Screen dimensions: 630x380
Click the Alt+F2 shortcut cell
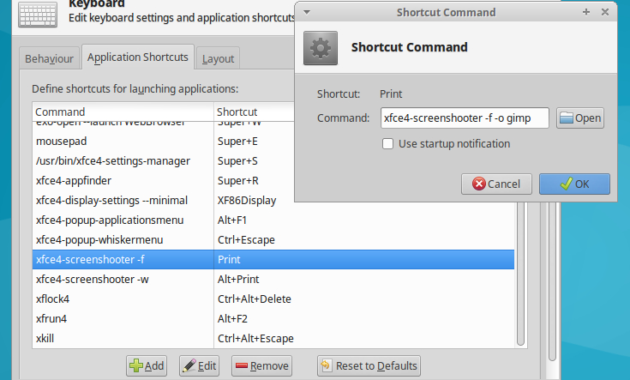click(x=232, y=319)
